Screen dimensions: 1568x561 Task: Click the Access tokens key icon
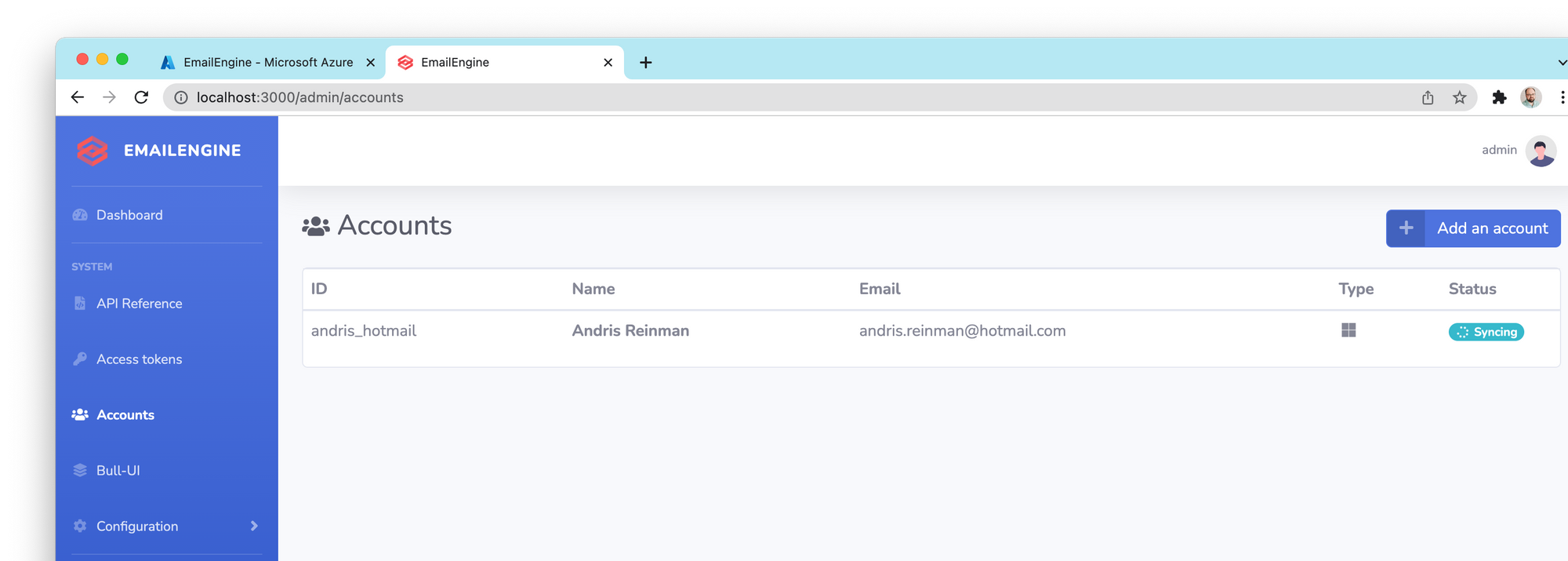point(80,359)
